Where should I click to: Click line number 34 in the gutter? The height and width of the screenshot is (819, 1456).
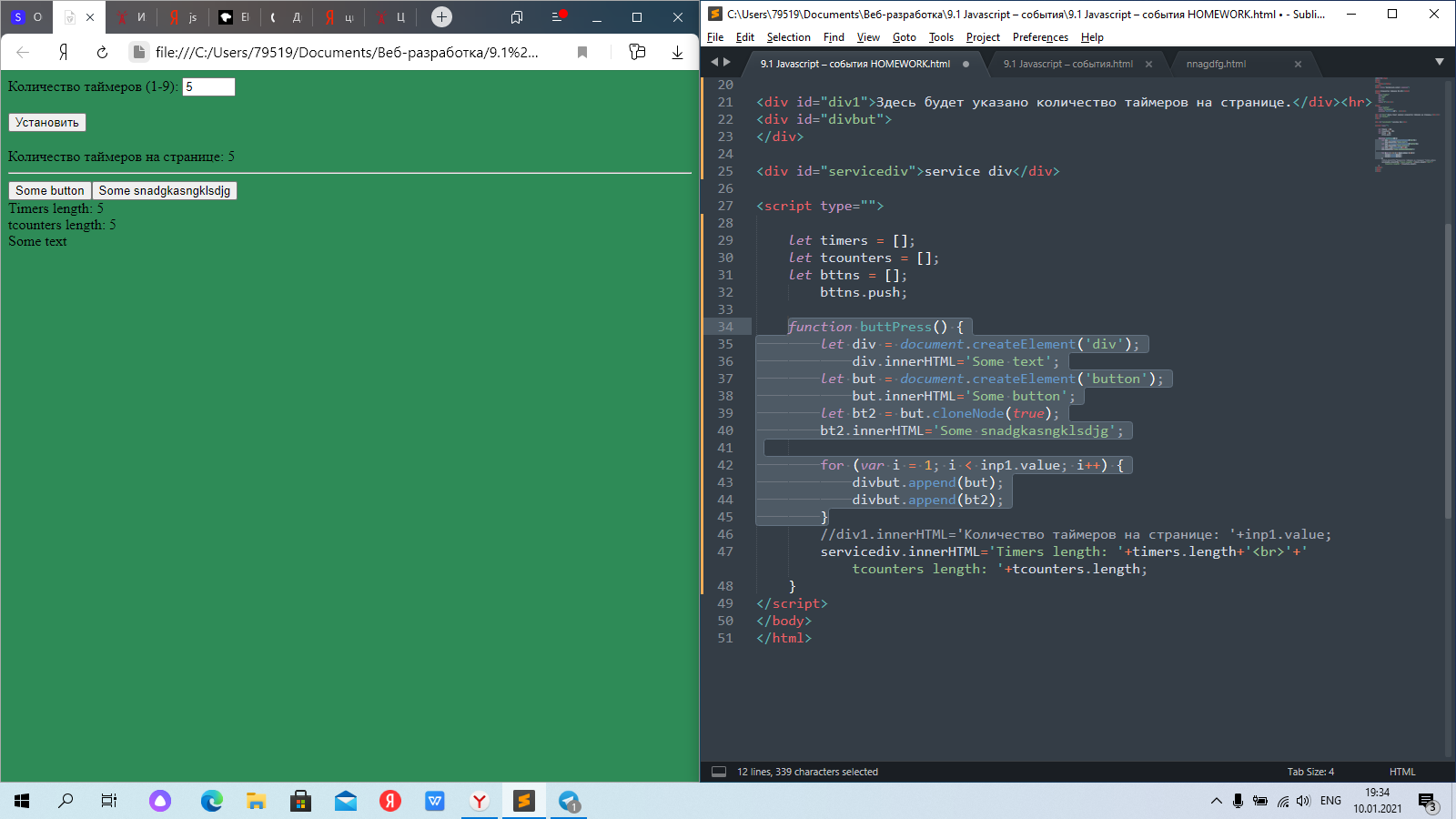click(x=724, y=327)
